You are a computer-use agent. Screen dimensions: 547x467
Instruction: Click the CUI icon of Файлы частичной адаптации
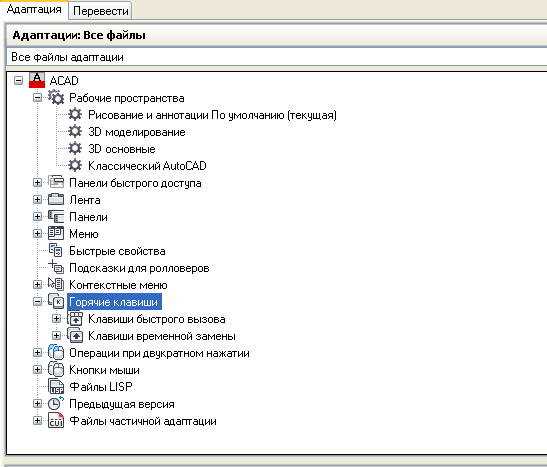click(56, 421)
